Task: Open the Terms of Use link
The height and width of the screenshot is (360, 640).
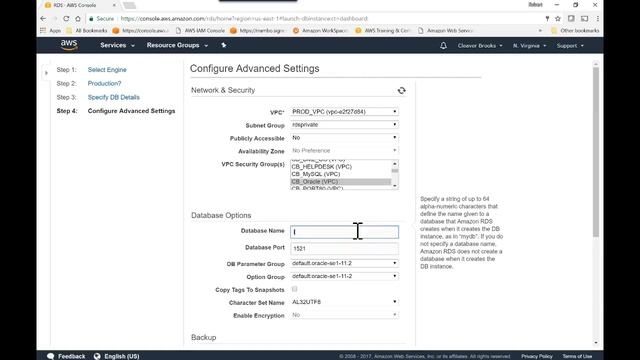Action: (577, 356)
